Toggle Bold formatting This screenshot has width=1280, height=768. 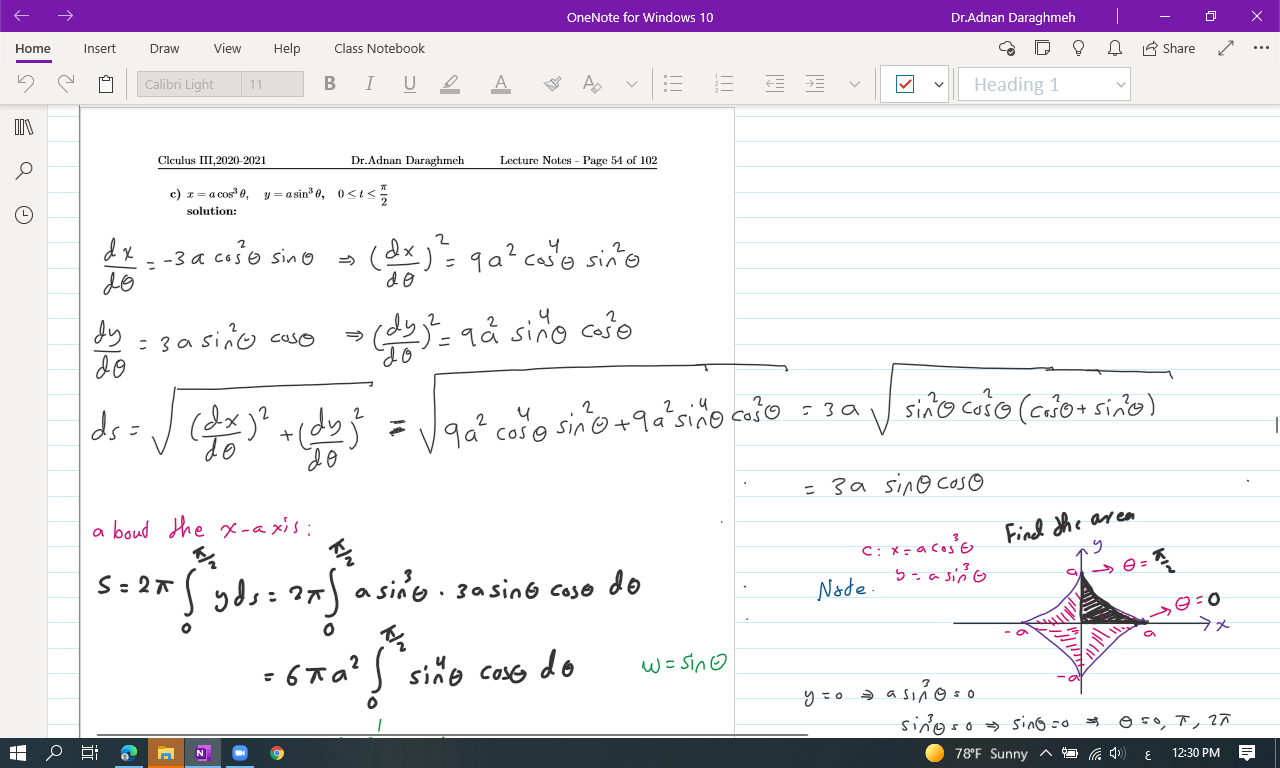click(330, 84)
